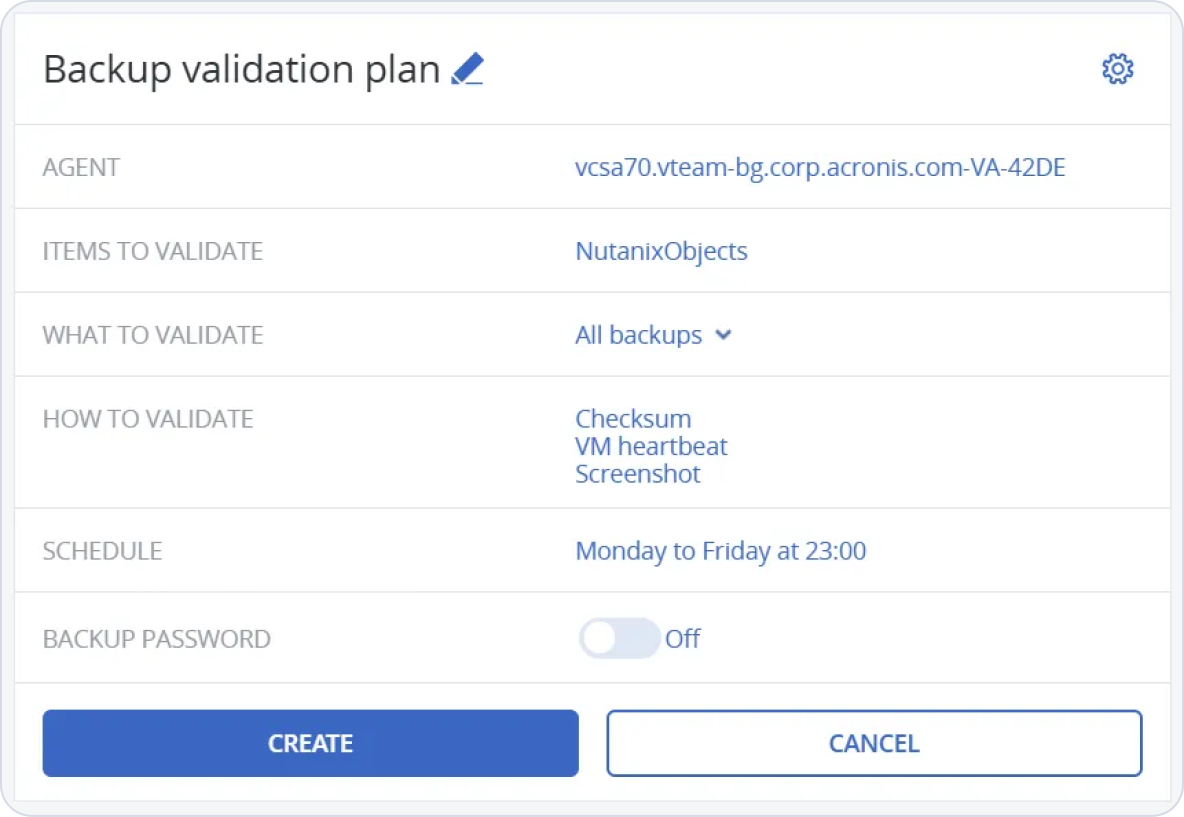Click the ITEMS TO VALIDATE row label
Screen dimensions: 1184x817
pyautogui.click(x=153, y=251)
